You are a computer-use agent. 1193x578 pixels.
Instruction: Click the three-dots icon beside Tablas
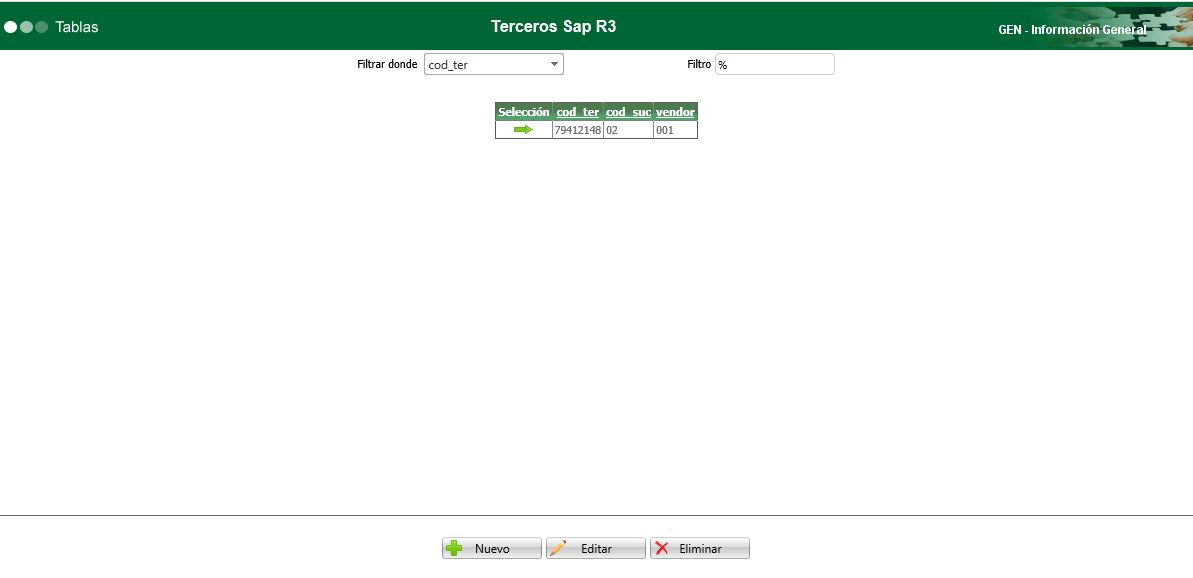(x=26, y=27)
